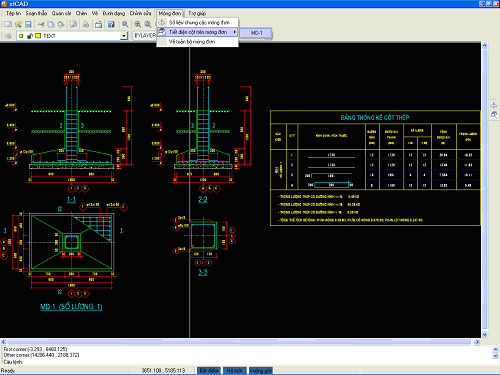Click the Save diskette icon

pyautogui.click(x=28, y=24)
